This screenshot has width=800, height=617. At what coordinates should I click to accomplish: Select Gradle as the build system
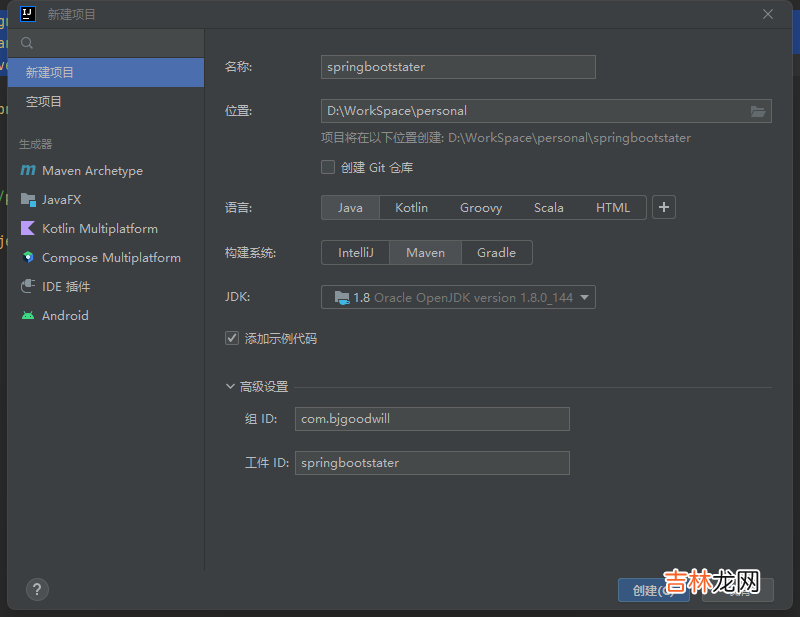tap(496, 253)
